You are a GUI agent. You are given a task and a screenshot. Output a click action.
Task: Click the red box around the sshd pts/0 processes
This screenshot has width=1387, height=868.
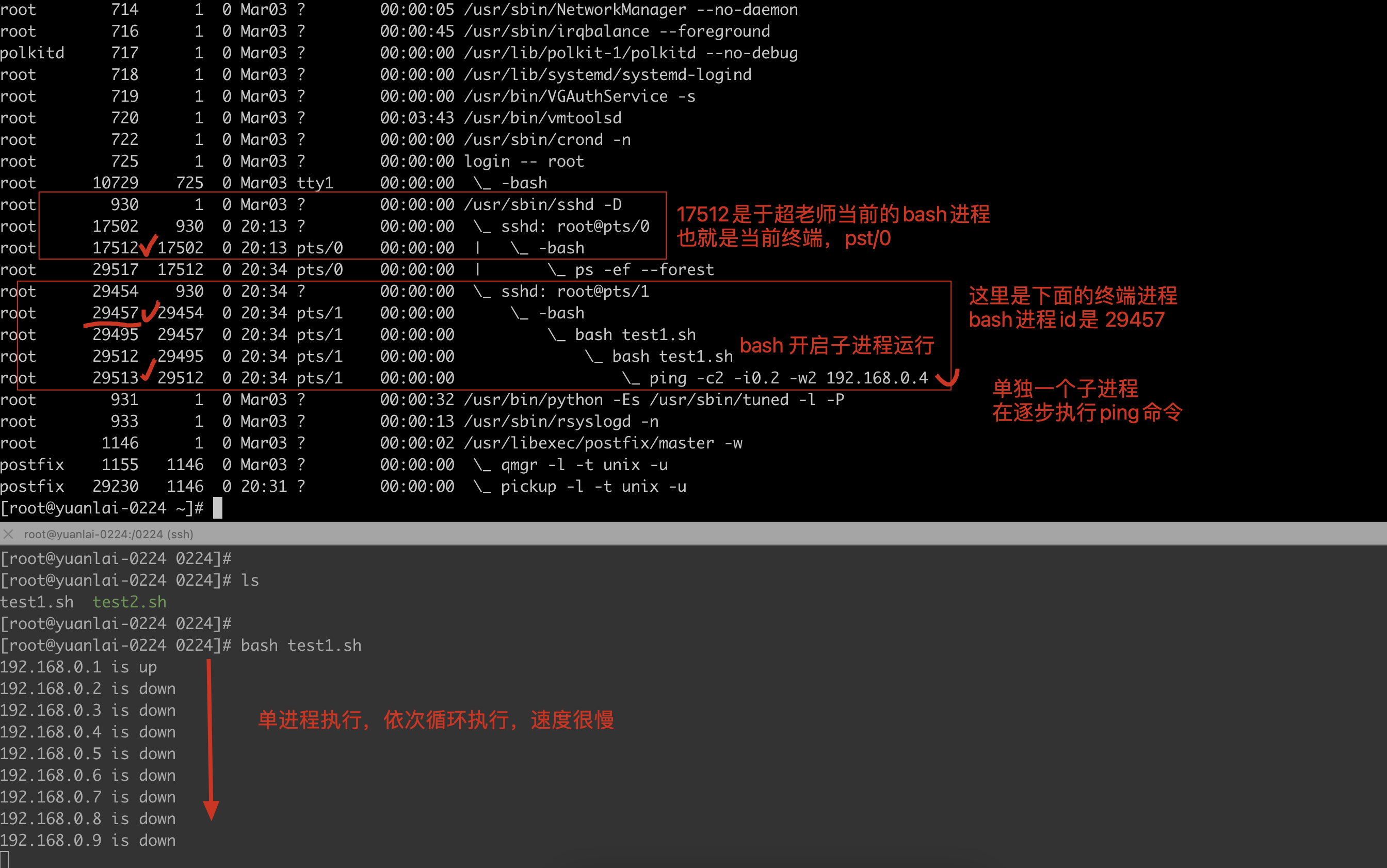click(x=350, y=226)
